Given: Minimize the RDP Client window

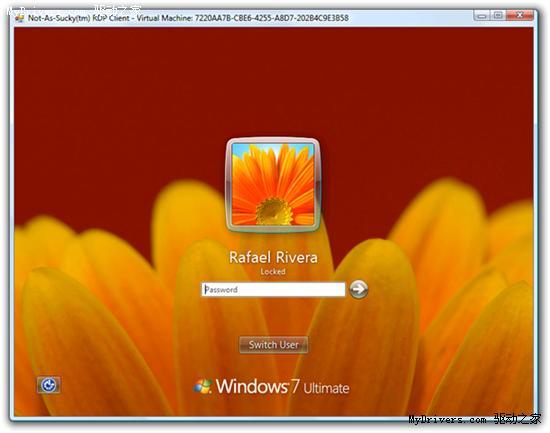Looking at the screenshot, I should click(482, 15).
